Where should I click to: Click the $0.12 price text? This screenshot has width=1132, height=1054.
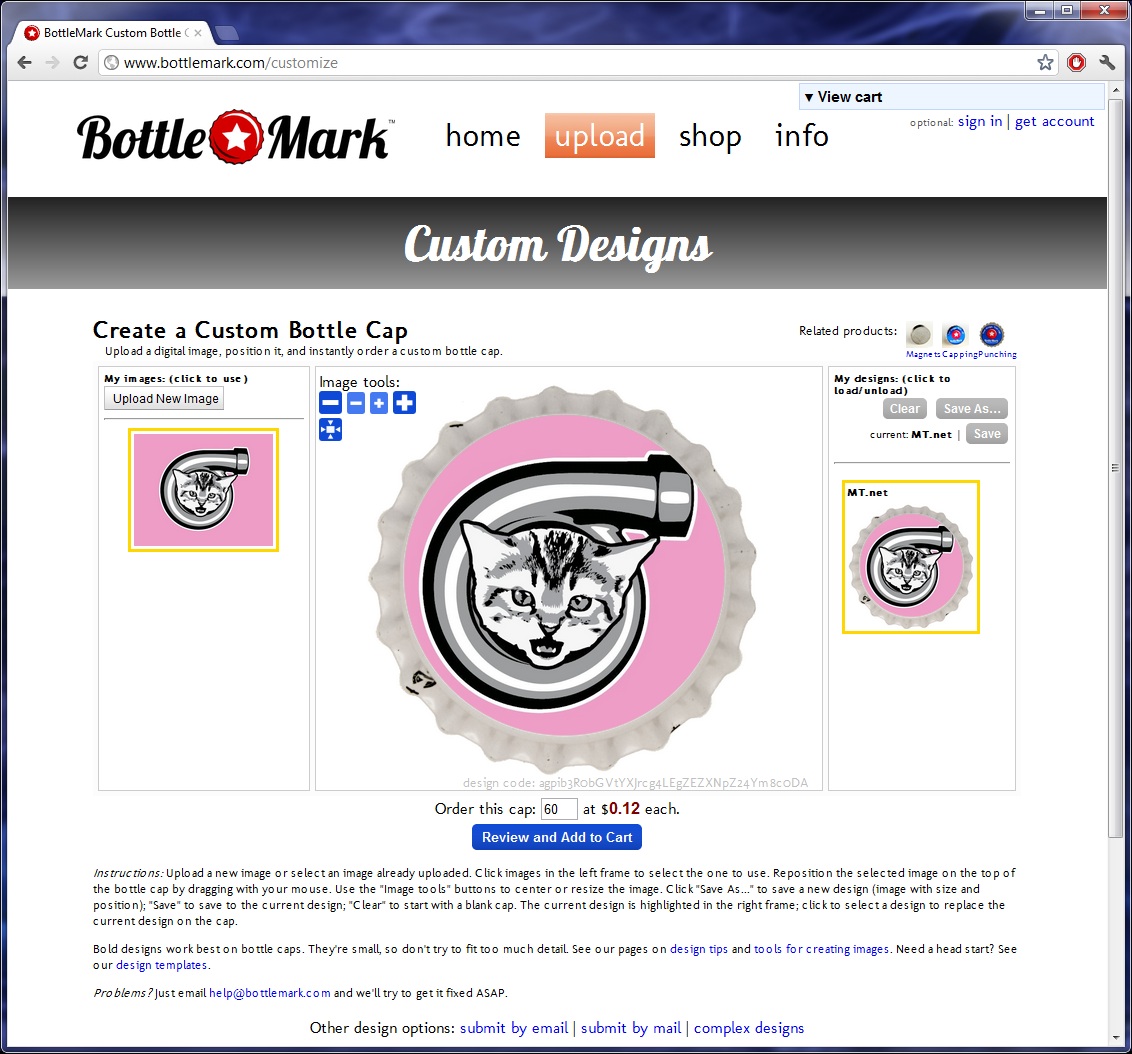(620, 809)
